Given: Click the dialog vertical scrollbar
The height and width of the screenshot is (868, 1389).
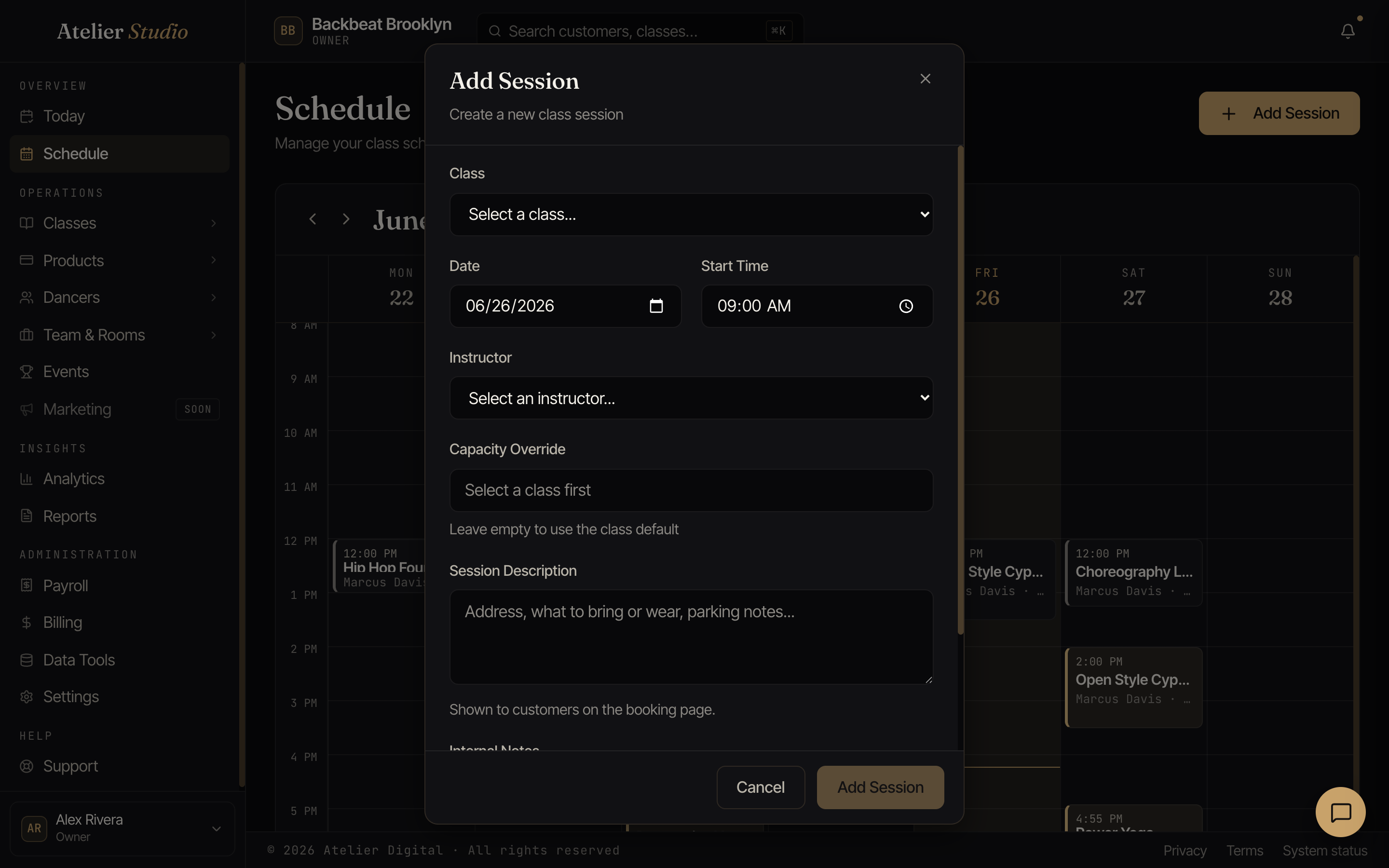Looking at the screenshot, I should click(x=960, y=391).
